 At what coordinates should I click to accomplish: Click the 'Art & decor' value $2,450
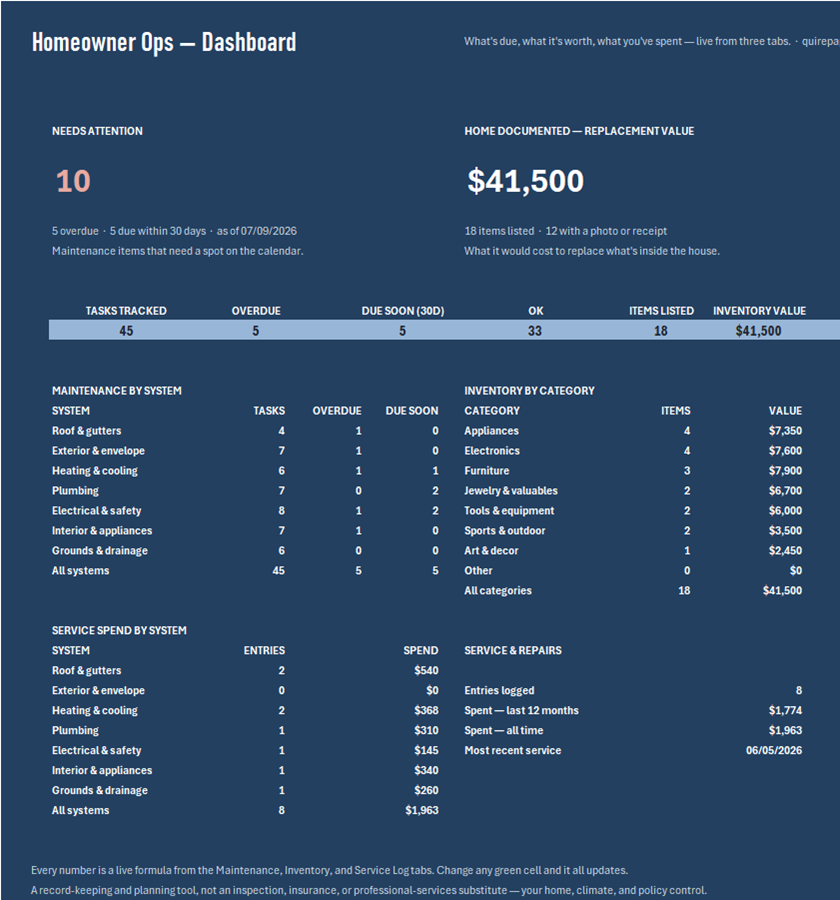785,550
